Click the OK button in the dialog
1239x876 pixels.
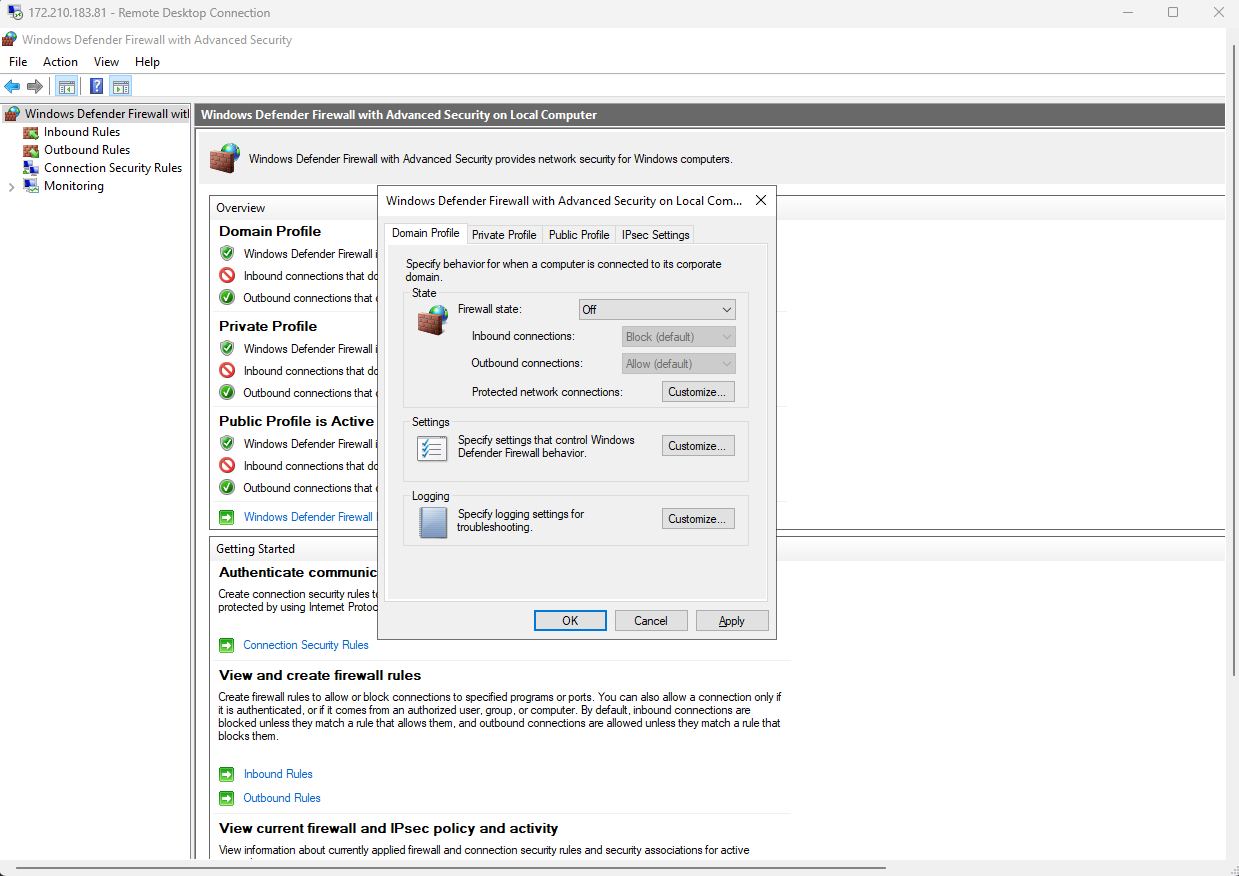tap(570, 621)
